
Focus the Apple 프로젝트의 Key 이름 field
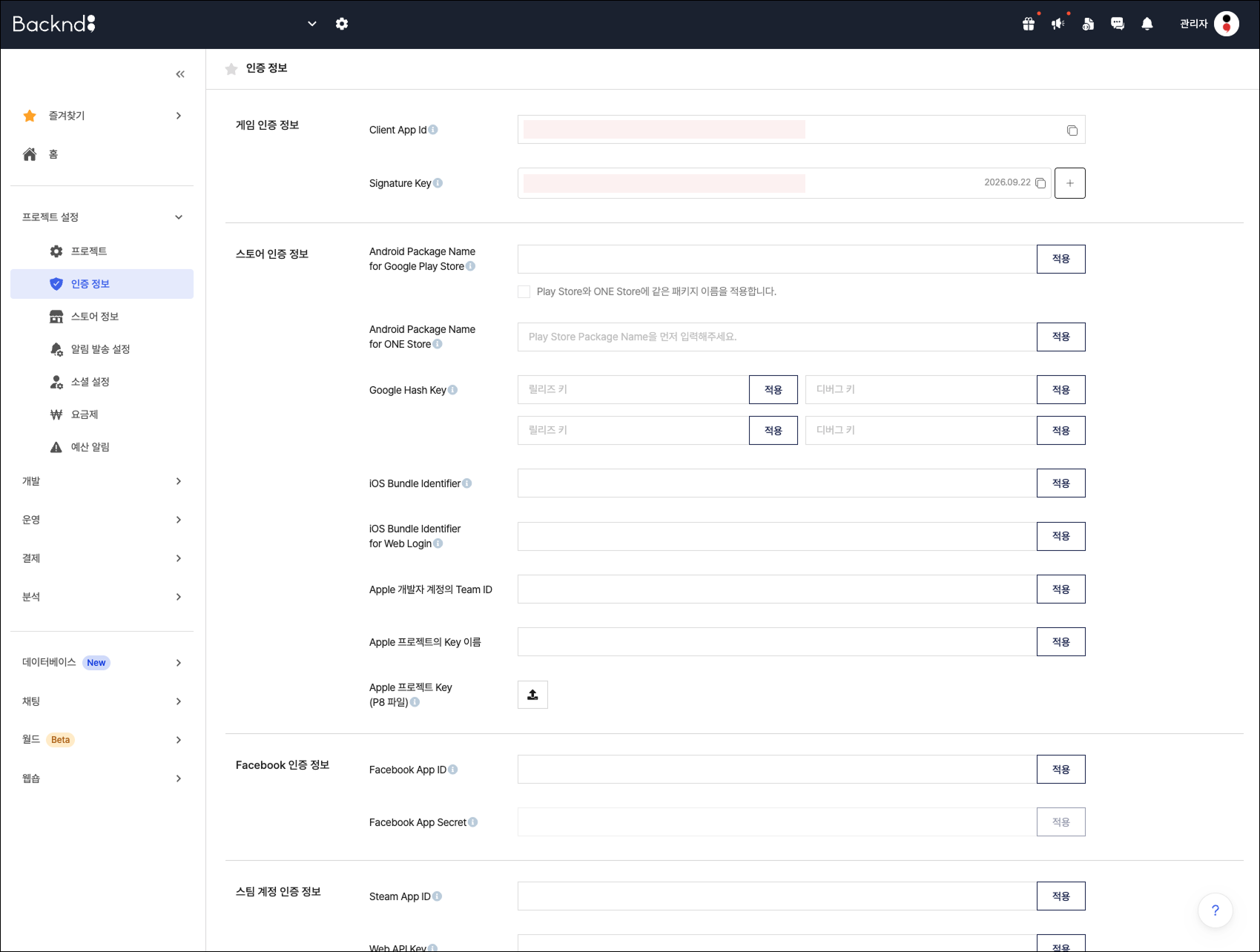[x=777, y=642]
